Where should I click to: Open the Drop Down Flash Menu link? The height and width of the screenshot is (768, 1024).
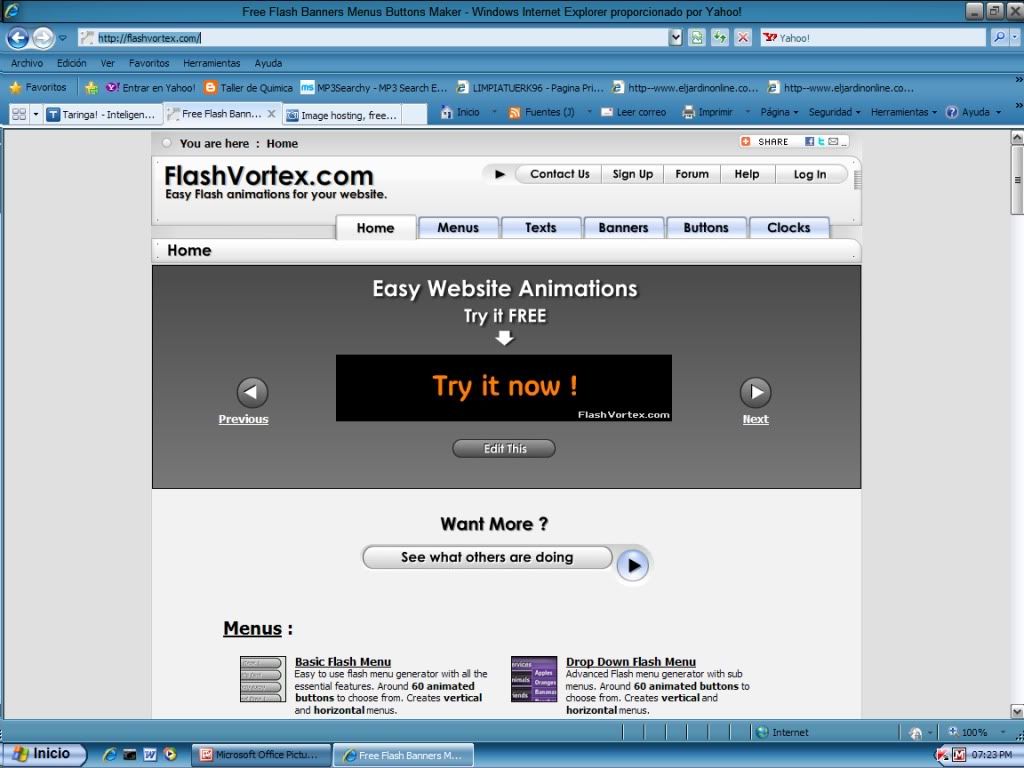(631, 662)
